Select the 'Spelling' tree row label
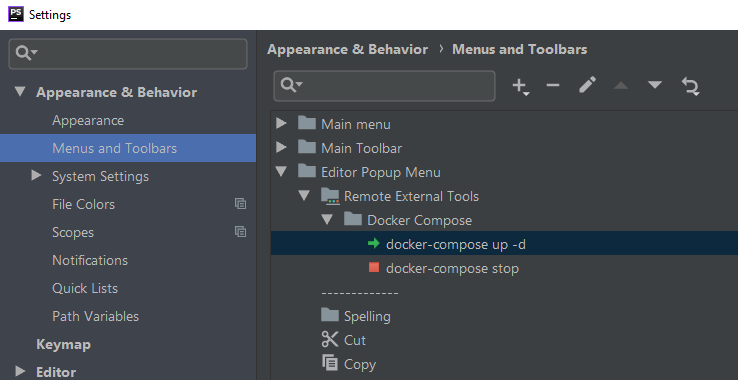 tap(367, 316)
